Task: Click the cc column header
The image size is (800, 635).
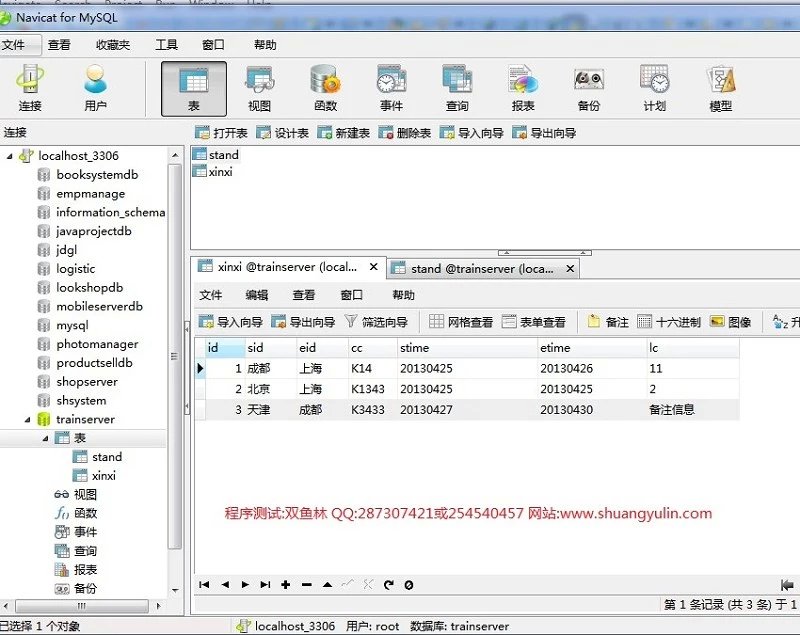Action: pos(373,348)
